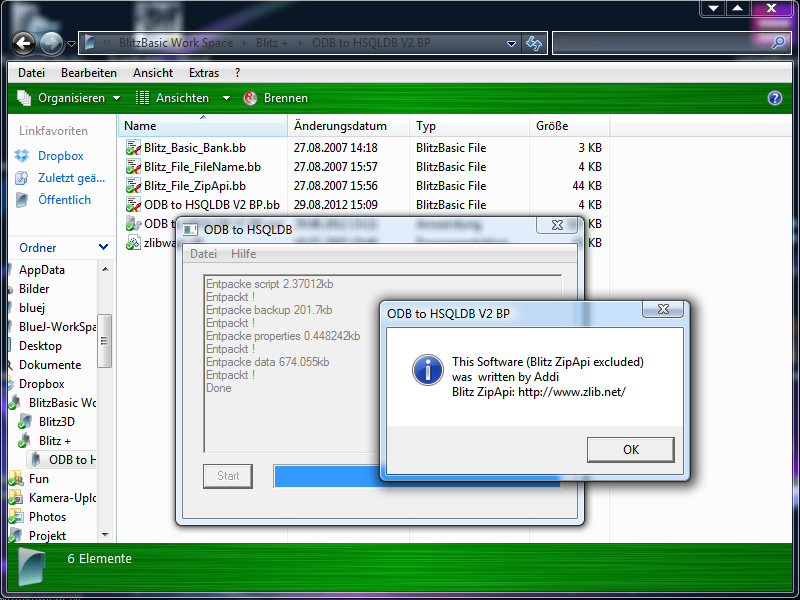This screenshot has width=800, height=600.
Task: Select the file name Blitz_File_ZipApi.bb
Action: 195,186
